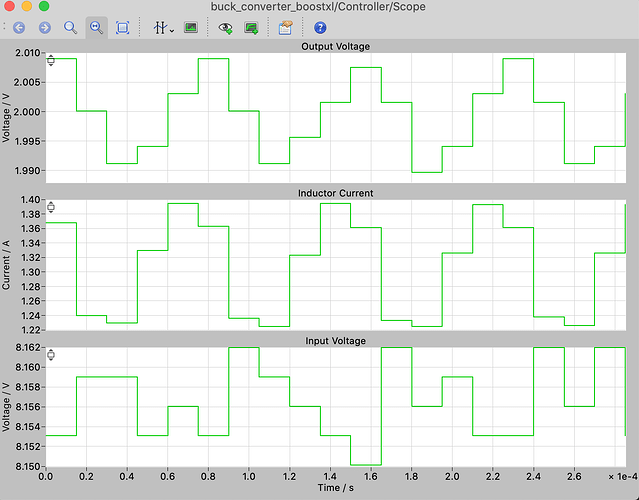Click the Current / A axis label
639x500 pixels.
point(6,265)
